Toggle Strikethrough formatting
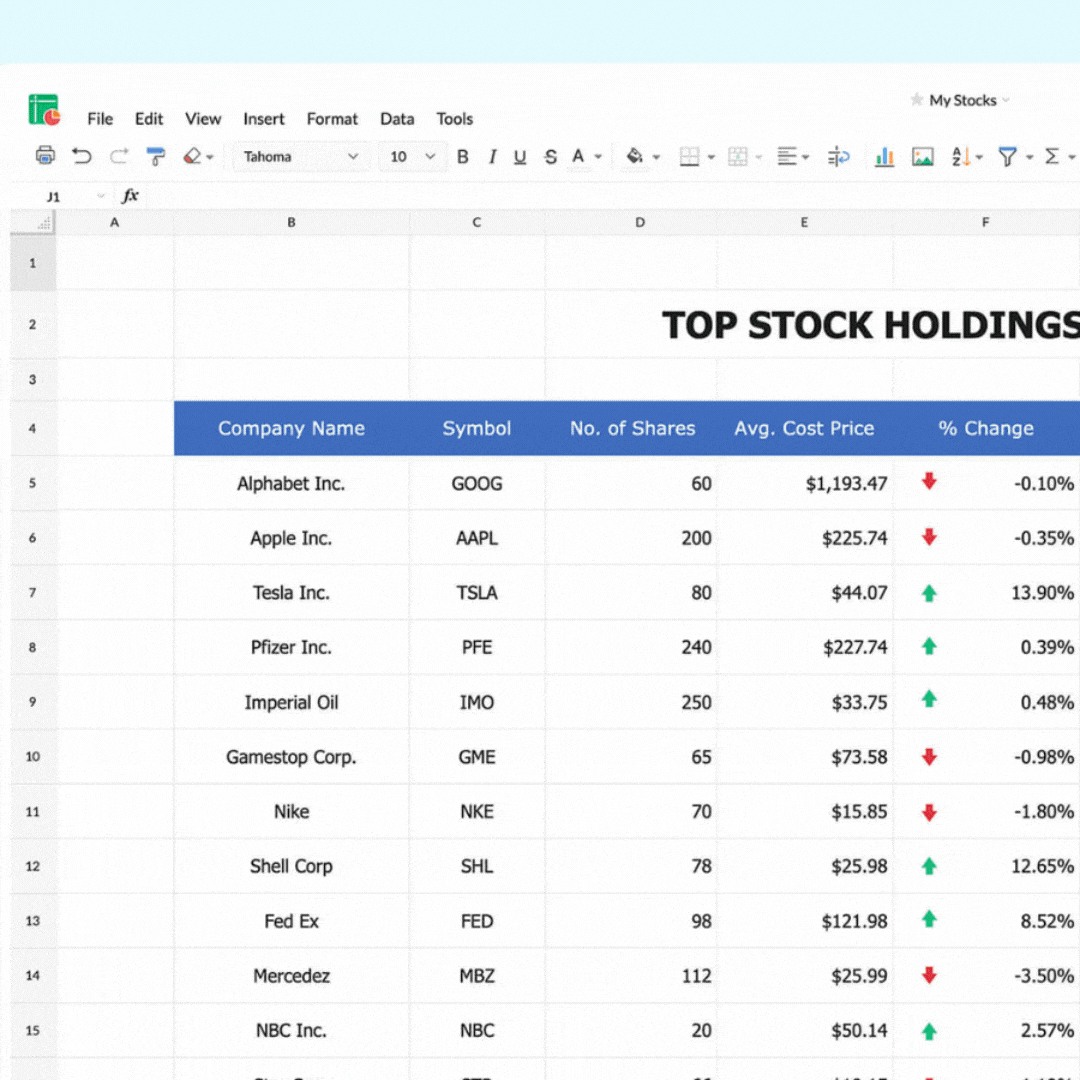Screen dimensions: 1080x1080 coord(550,157)
